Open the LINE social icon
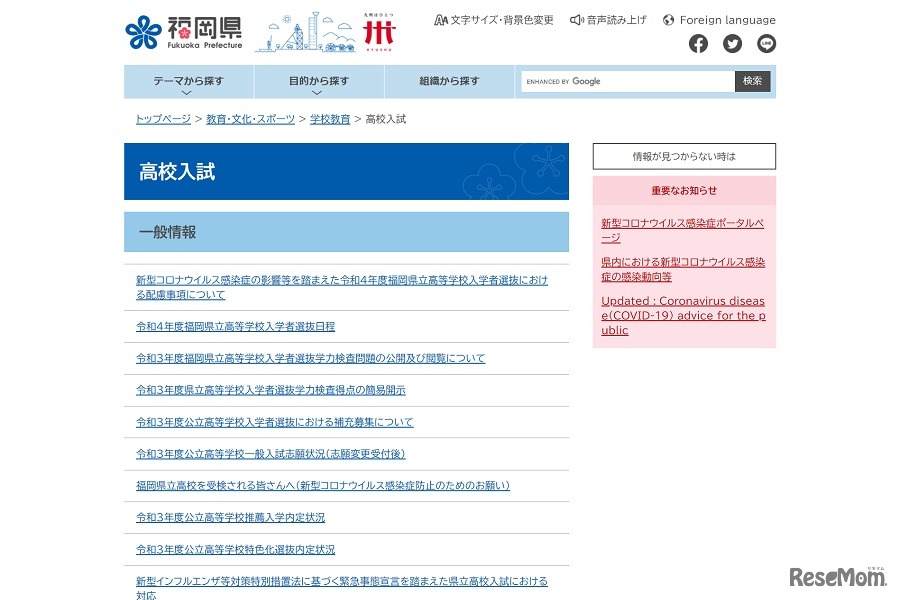Image resolution: width=900 pixels, height=600 pixels. click(766, 44)
